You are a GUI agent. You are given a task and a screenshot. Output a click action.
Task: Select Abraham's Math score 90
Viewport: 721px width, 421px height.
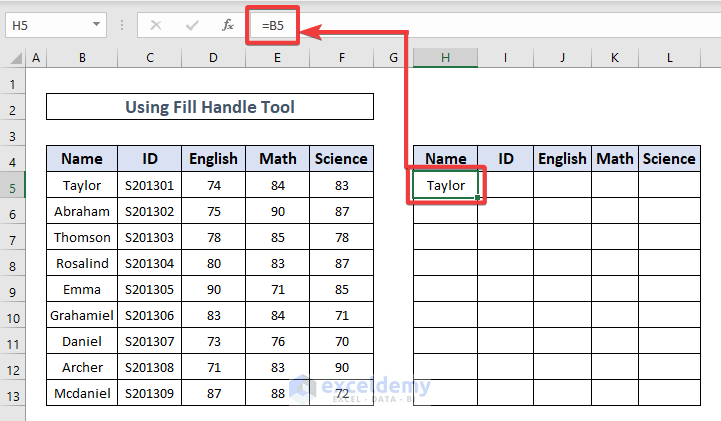pos(277,211)
